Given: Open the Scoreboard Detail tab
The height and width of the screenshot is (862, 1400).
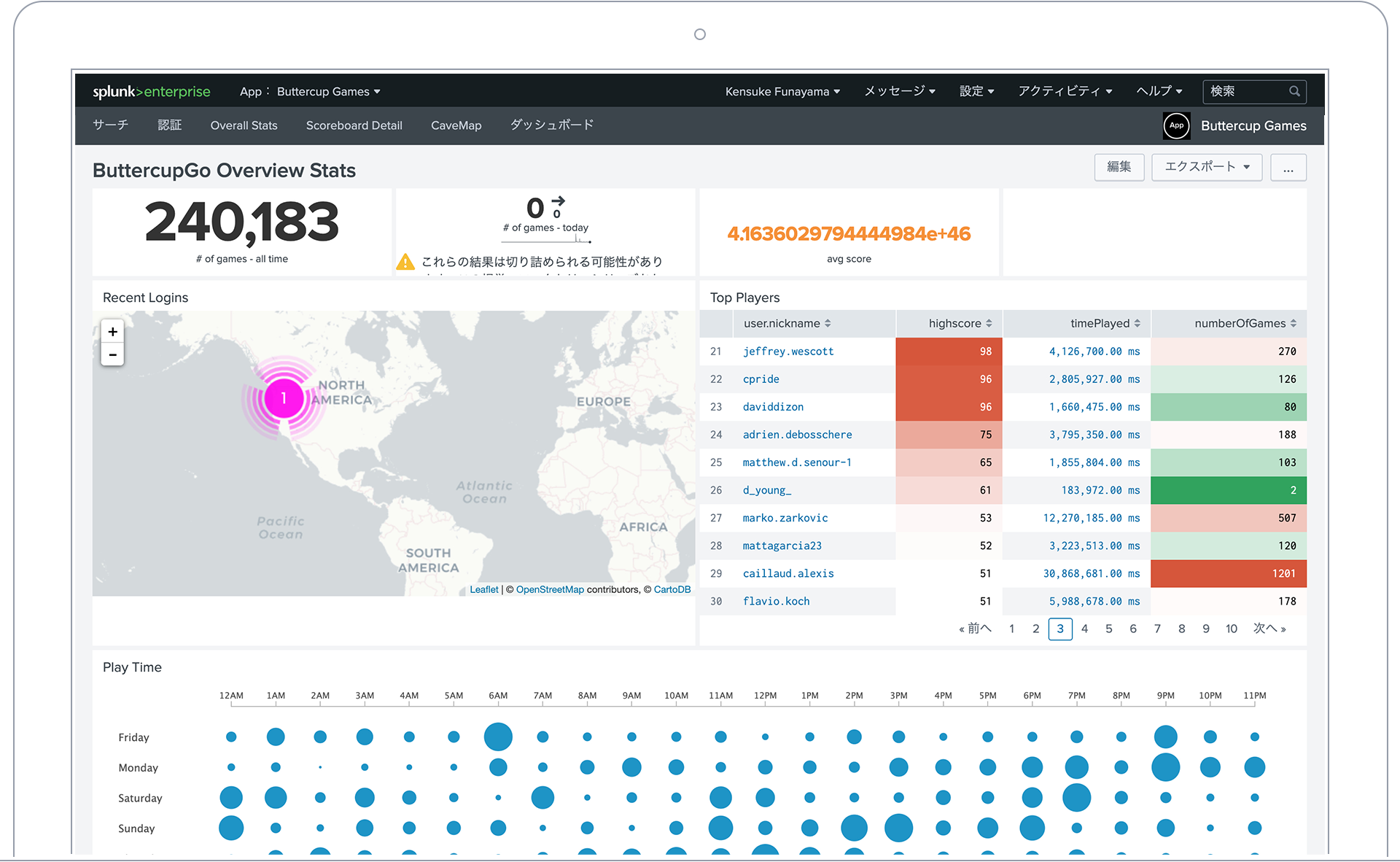Looking at the screenshot, I should coord(354,125).
